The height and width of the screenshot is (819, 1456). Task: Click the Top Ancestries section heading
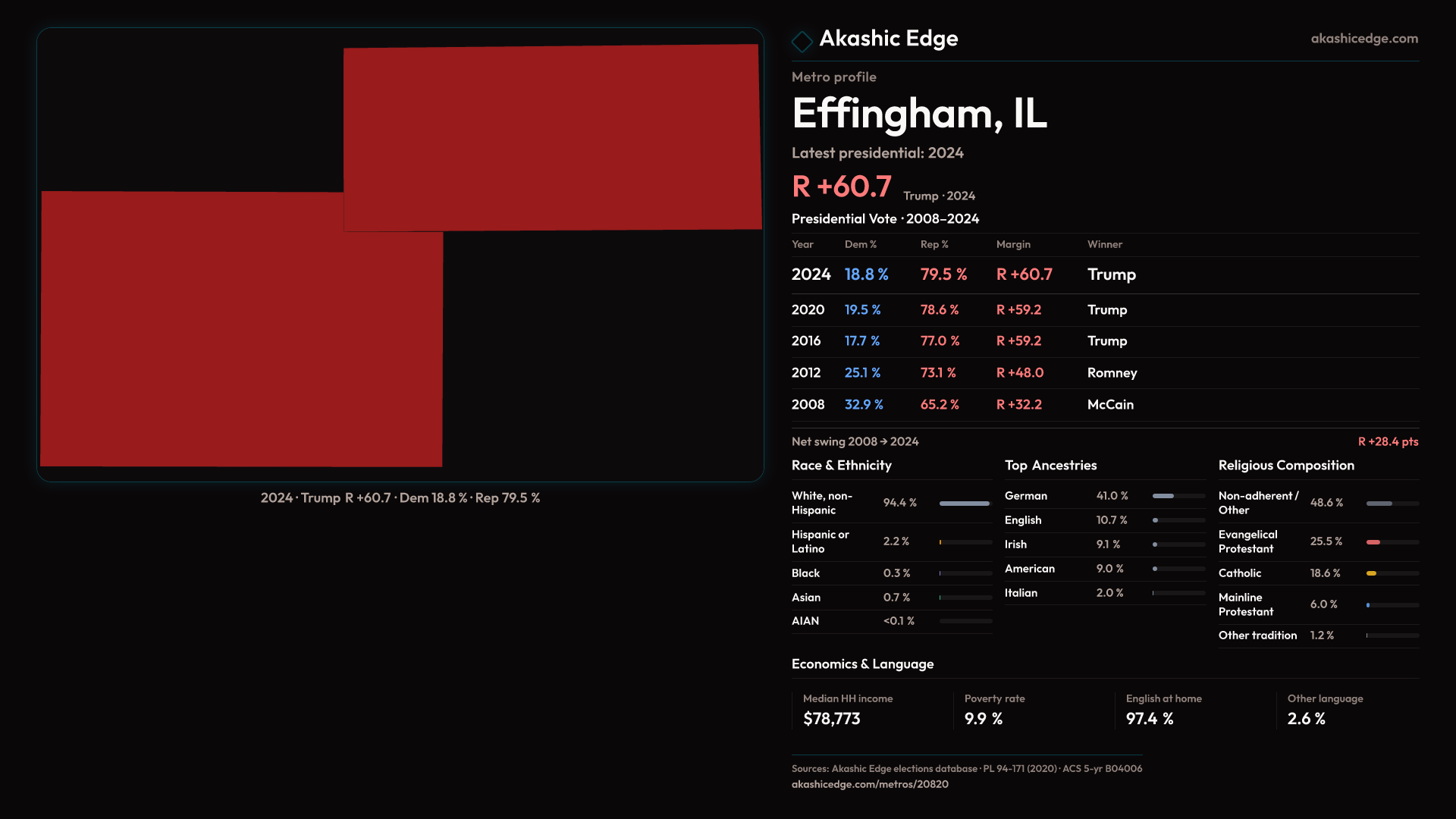click(1050, 466)
